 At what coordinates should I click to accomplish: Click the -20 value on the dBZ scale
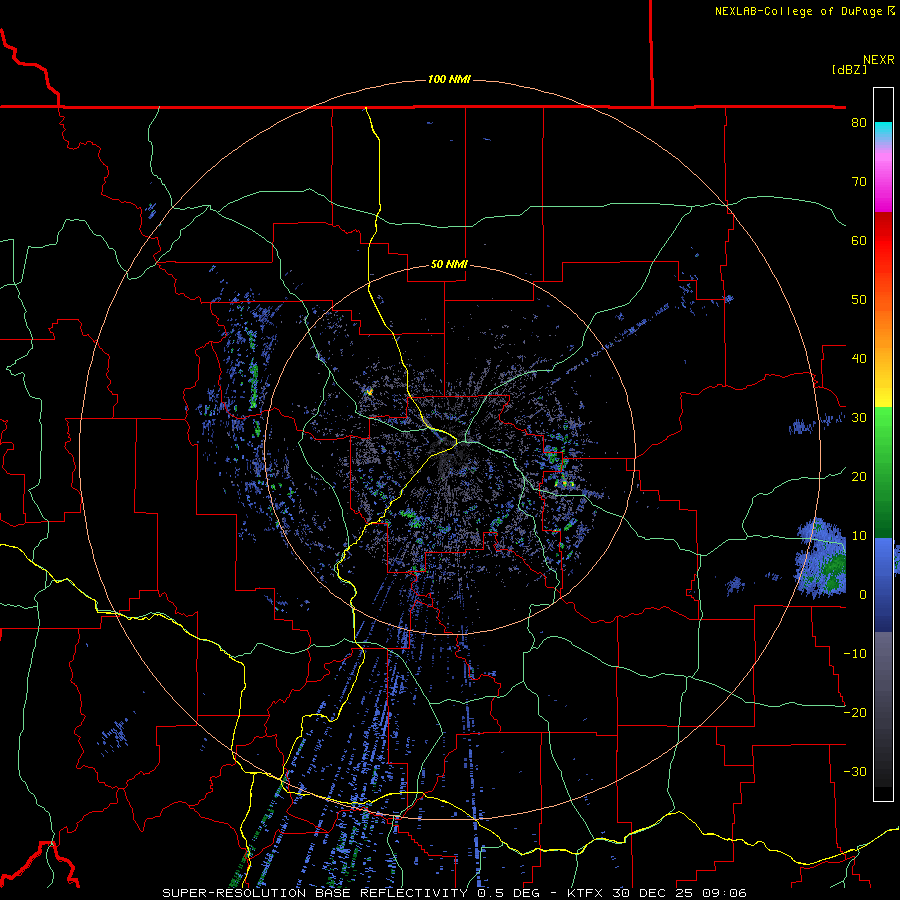click(855, 712)
